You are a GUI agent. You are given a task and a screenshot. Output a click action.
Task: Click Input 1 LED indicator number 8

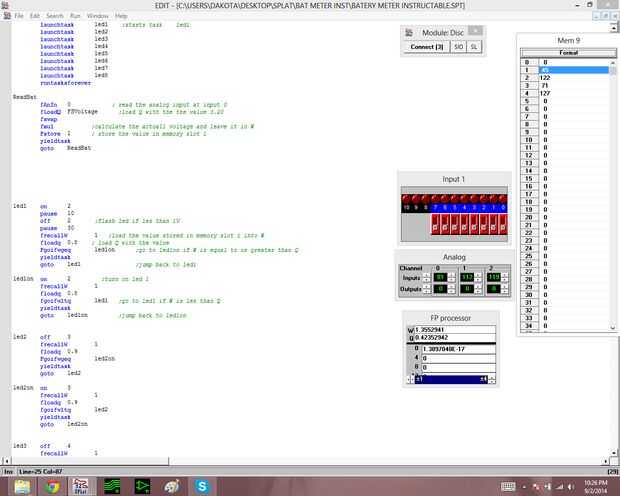pyautogui.click(x=425, y=199)
